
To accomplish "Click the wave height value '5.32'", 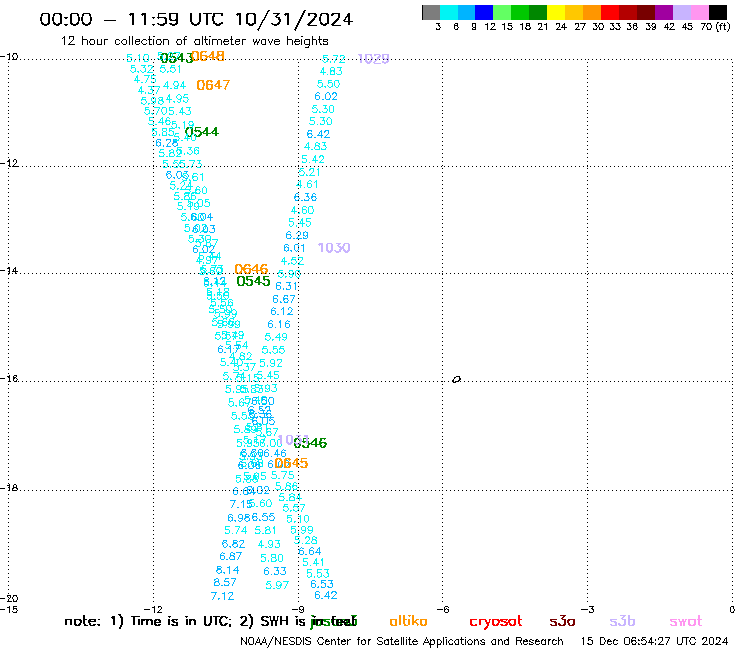I will pos(142,69).
